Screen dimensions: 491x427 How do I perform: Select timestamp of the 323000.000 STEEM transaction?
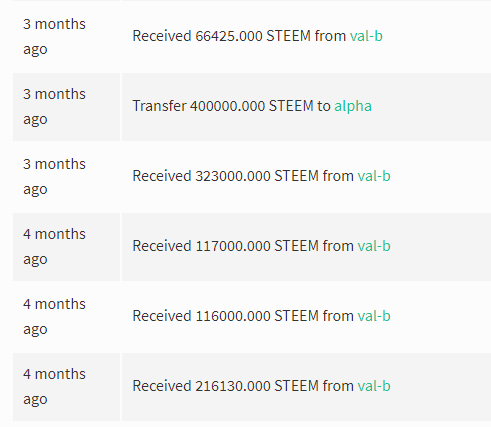(54, 177)
